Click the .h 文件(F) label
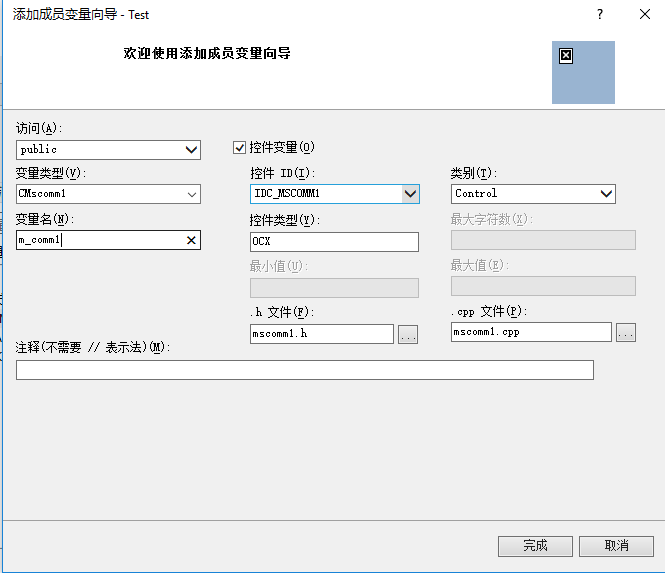The height and width of the screenshot is (573, 665). point(282,313)
